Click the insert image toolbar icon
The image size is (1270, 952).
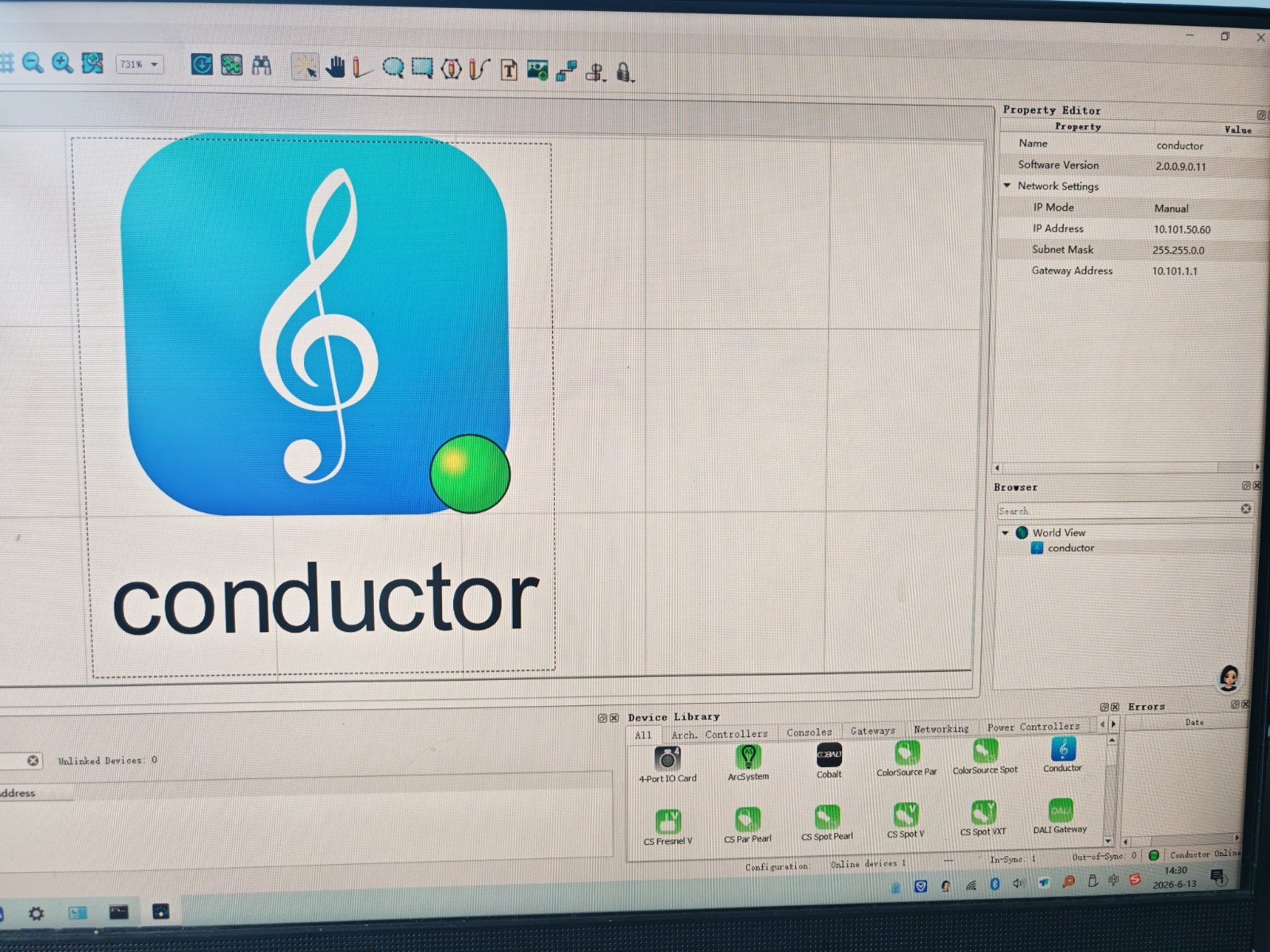coord(537,71)
